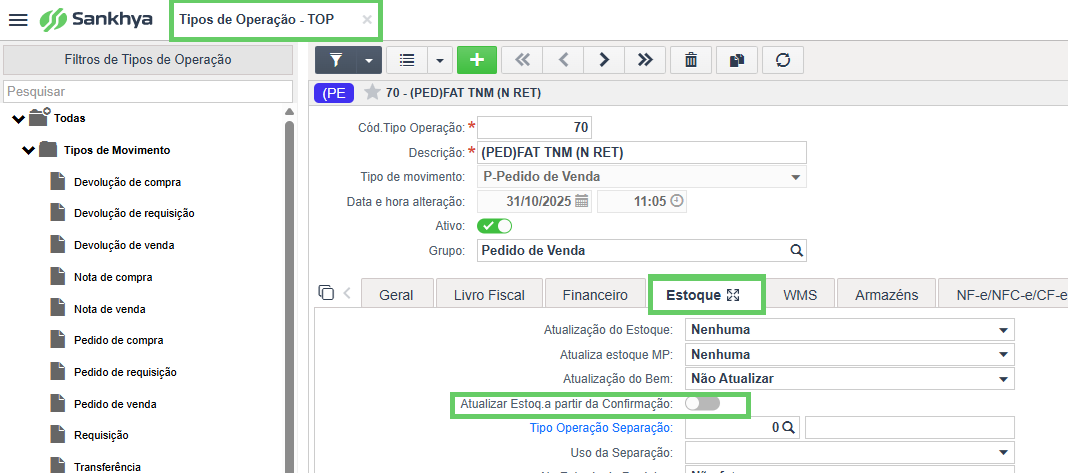Screen dimensions: 1068x473
Task: Go to the first record
Action: 522,60
